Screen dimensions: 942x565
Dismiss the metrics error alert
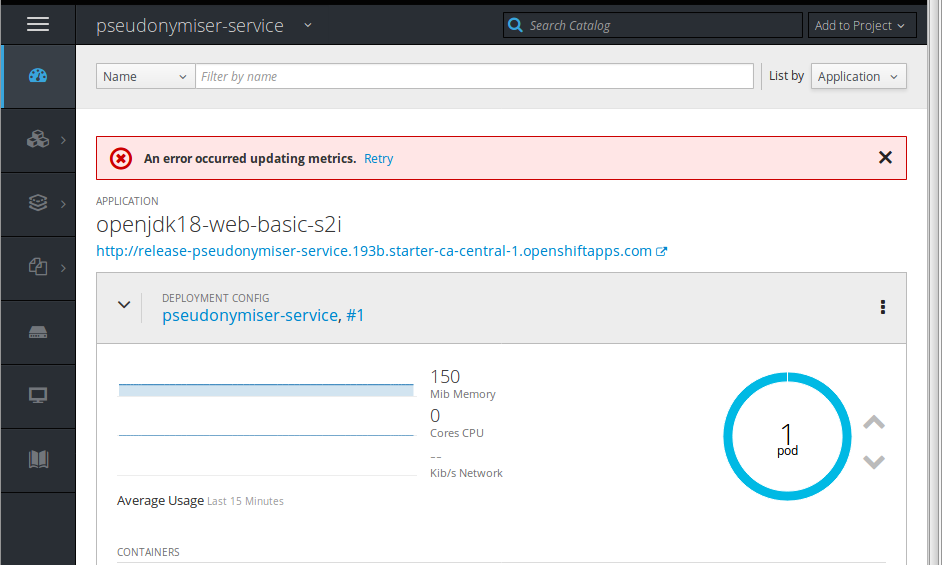click(x=884, y=157)
